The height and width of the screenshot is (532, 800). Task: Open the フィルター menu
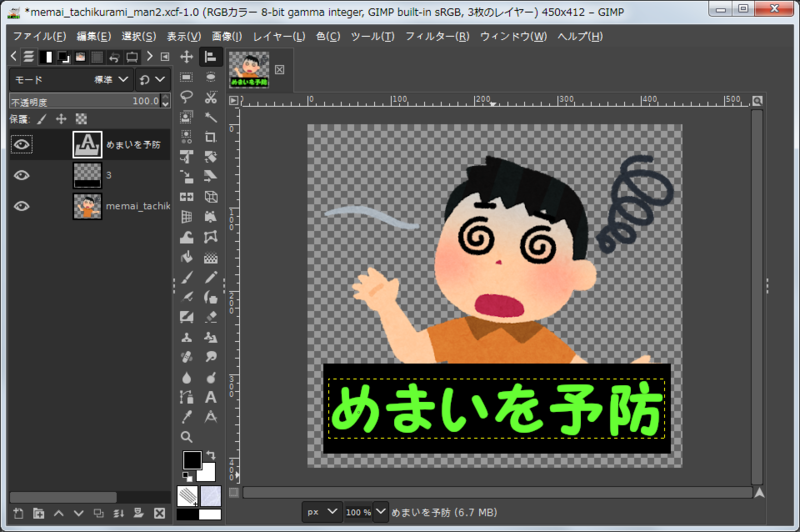pyautogui.click(x=437, y=36)
